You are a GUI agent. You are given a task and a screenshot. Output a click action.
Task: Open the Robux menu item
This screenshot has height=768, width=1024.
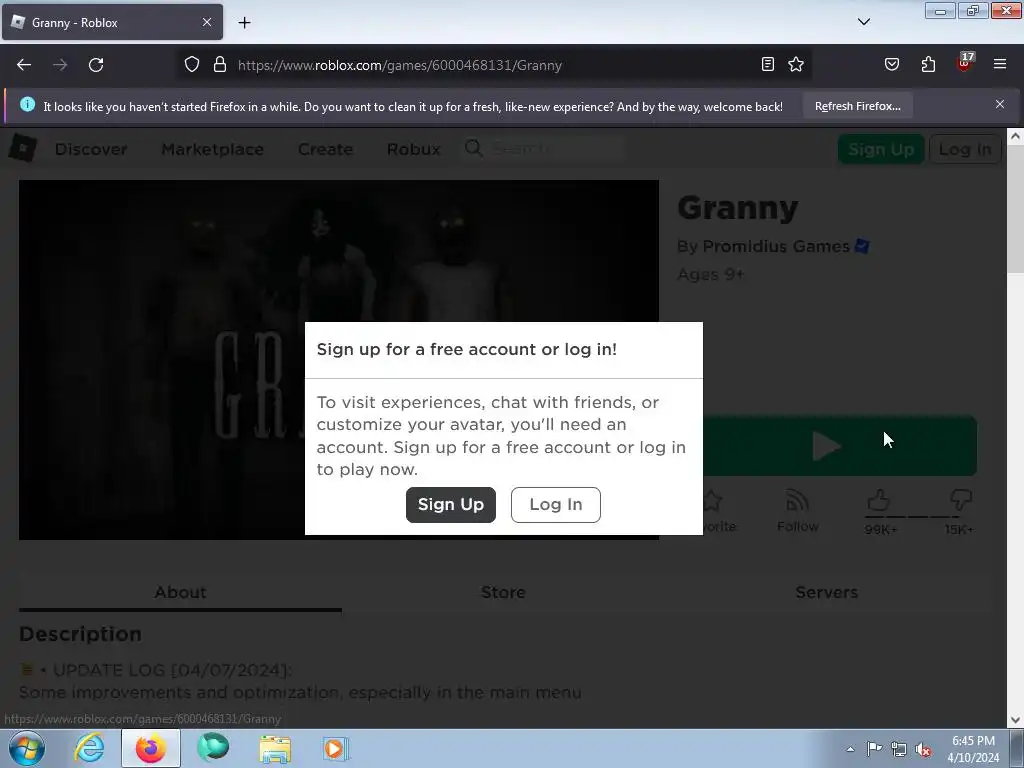[x=413, y=150]
